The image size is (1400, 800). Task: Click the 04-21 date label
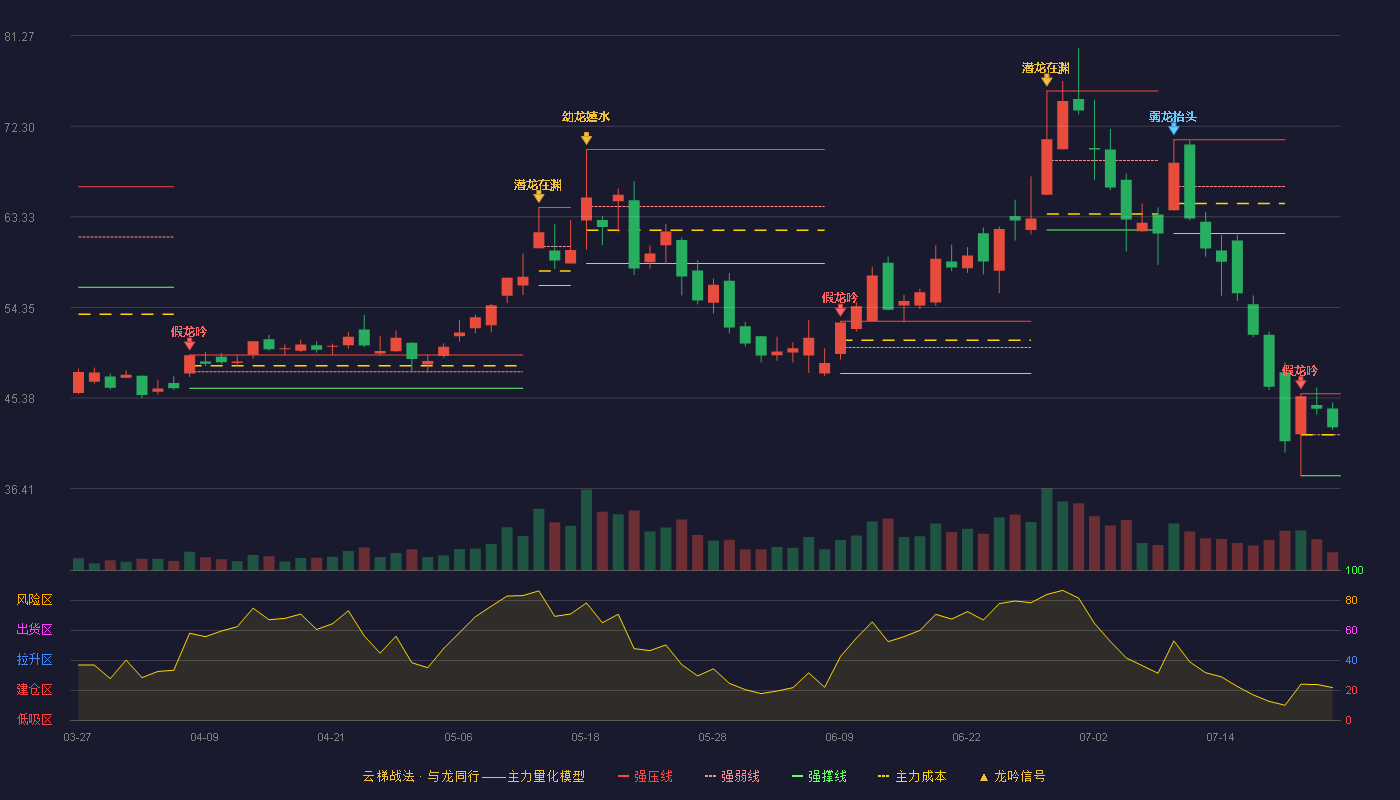point(331,737)
